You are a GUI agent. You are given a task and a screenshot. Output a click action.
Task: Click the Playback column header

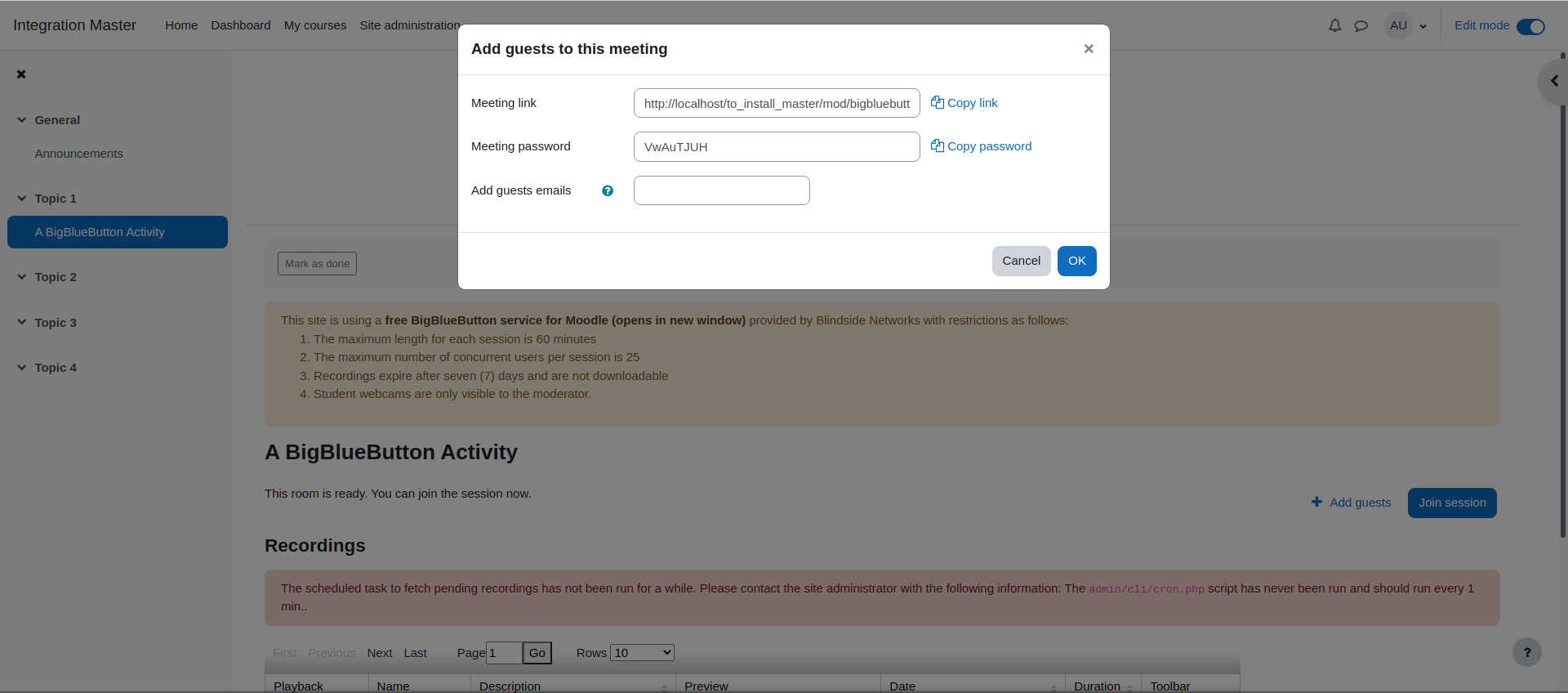pos(317,686)
